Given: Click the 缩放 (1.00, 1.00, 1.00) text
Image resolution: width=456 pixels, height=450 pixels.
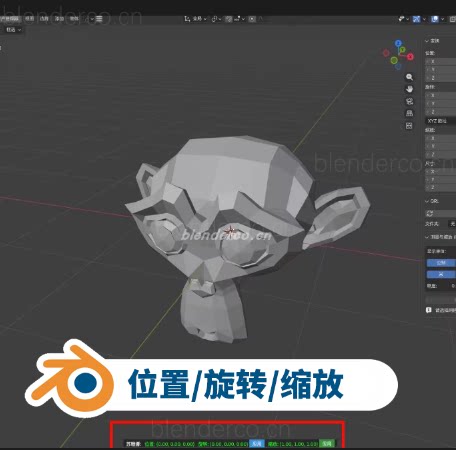Looking at the screenshot, I should click(x=293, y=444).
